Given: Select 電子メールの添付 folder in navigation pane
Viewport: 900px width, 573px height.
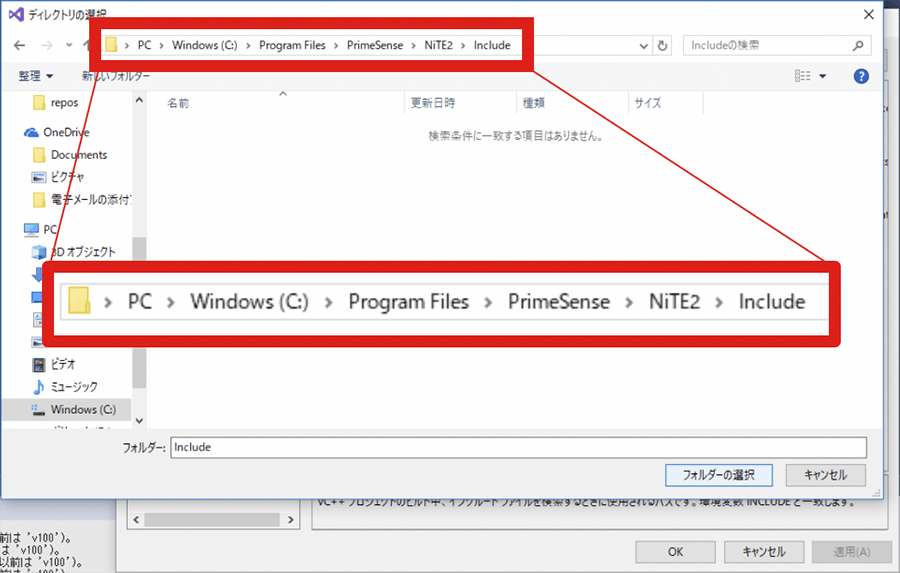Looking at the screenshot, I should (82, 199).
